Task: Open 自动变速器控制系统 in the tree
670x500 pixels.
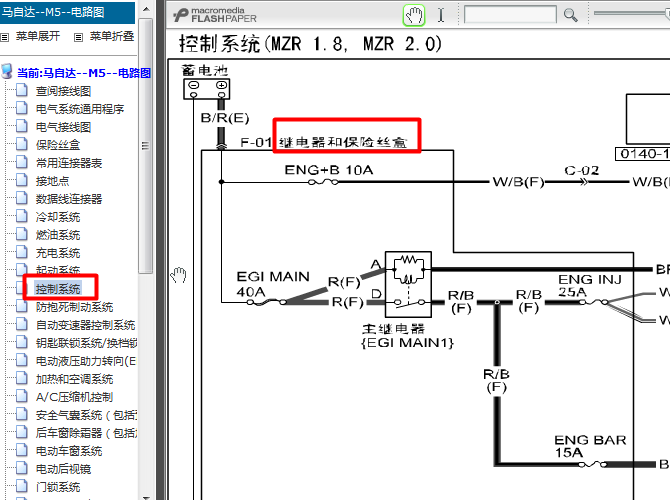Action: point(85,325)
